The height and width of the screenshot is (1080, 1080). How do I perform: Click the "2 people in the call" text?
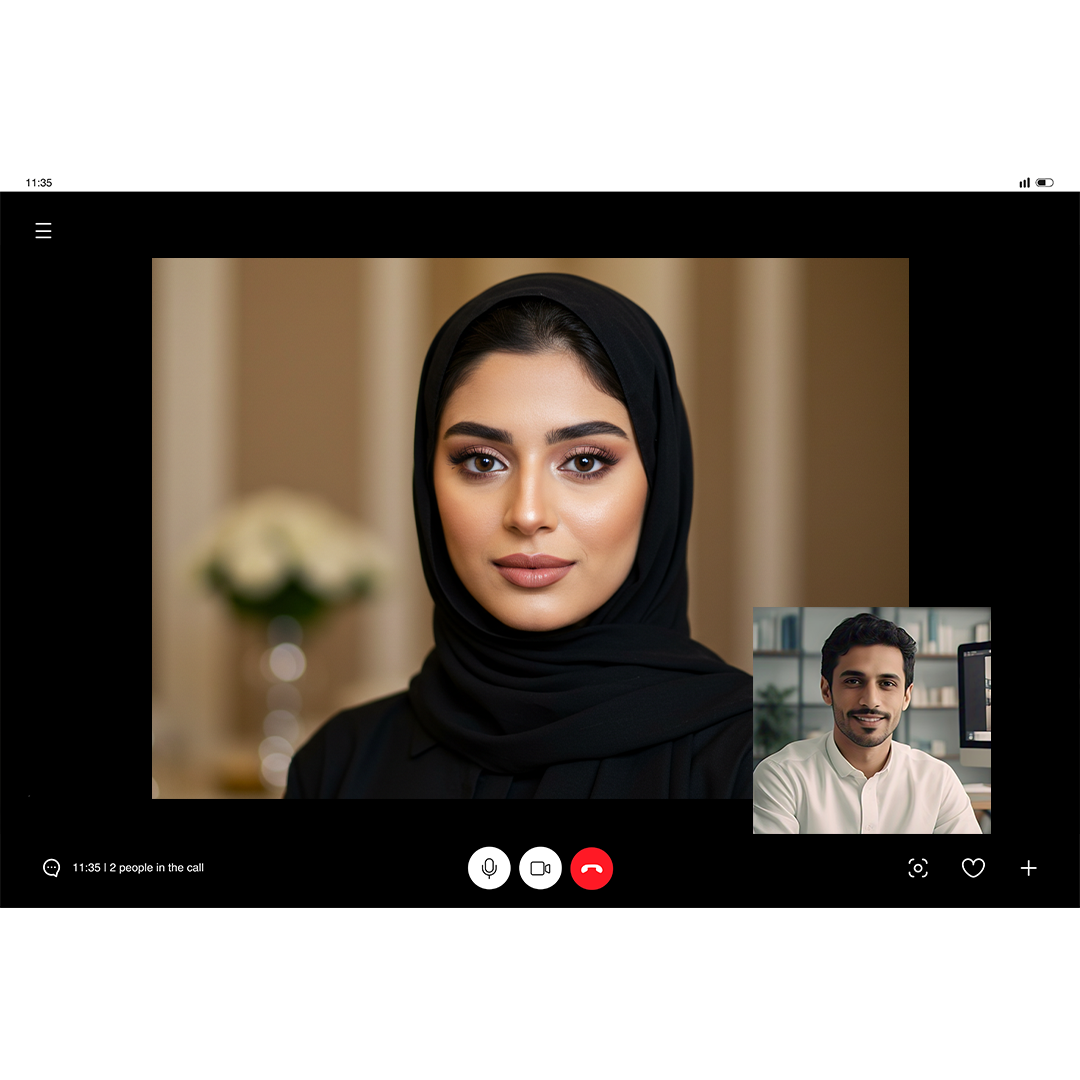coord(157,868)
